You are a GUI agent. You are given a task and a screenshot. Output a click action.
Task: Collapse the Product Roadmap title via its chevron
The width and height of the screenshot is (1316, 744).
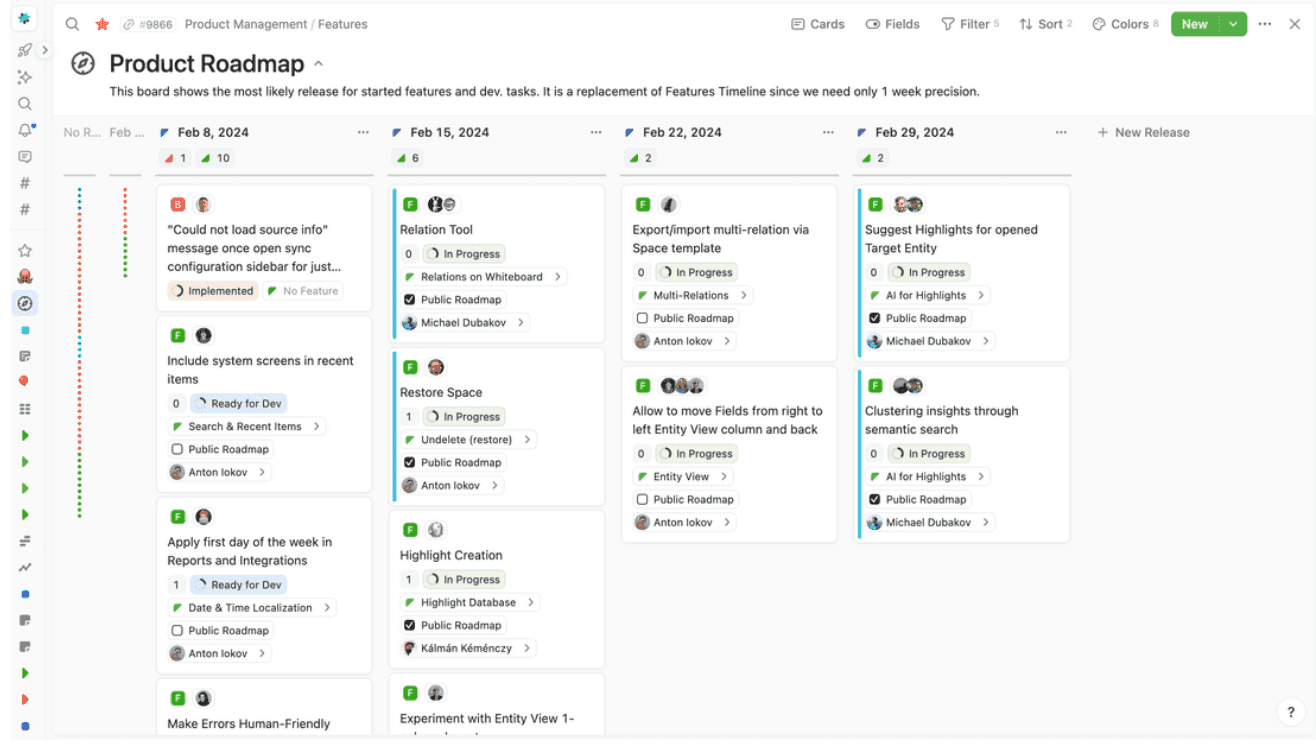(x=318, y=61)
